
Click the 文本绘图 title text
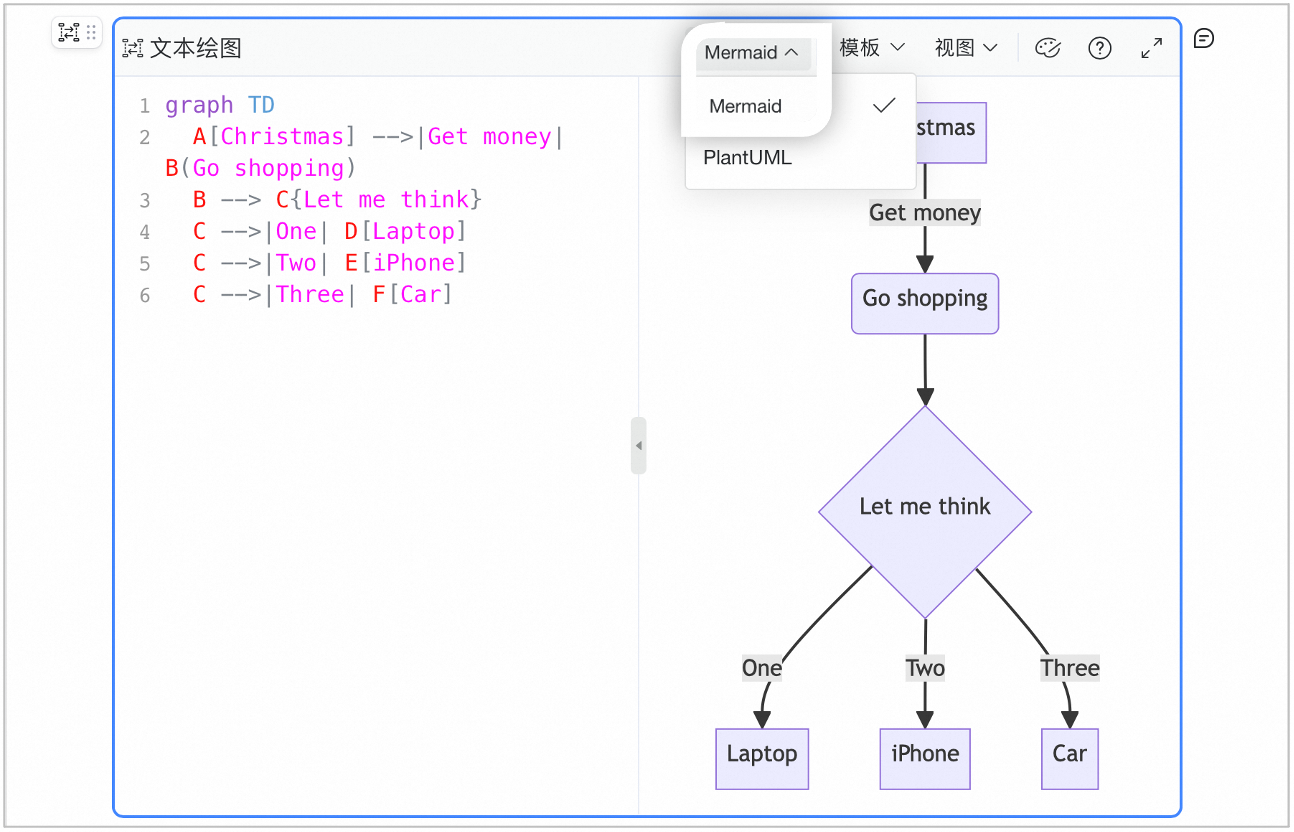(196, 48)
